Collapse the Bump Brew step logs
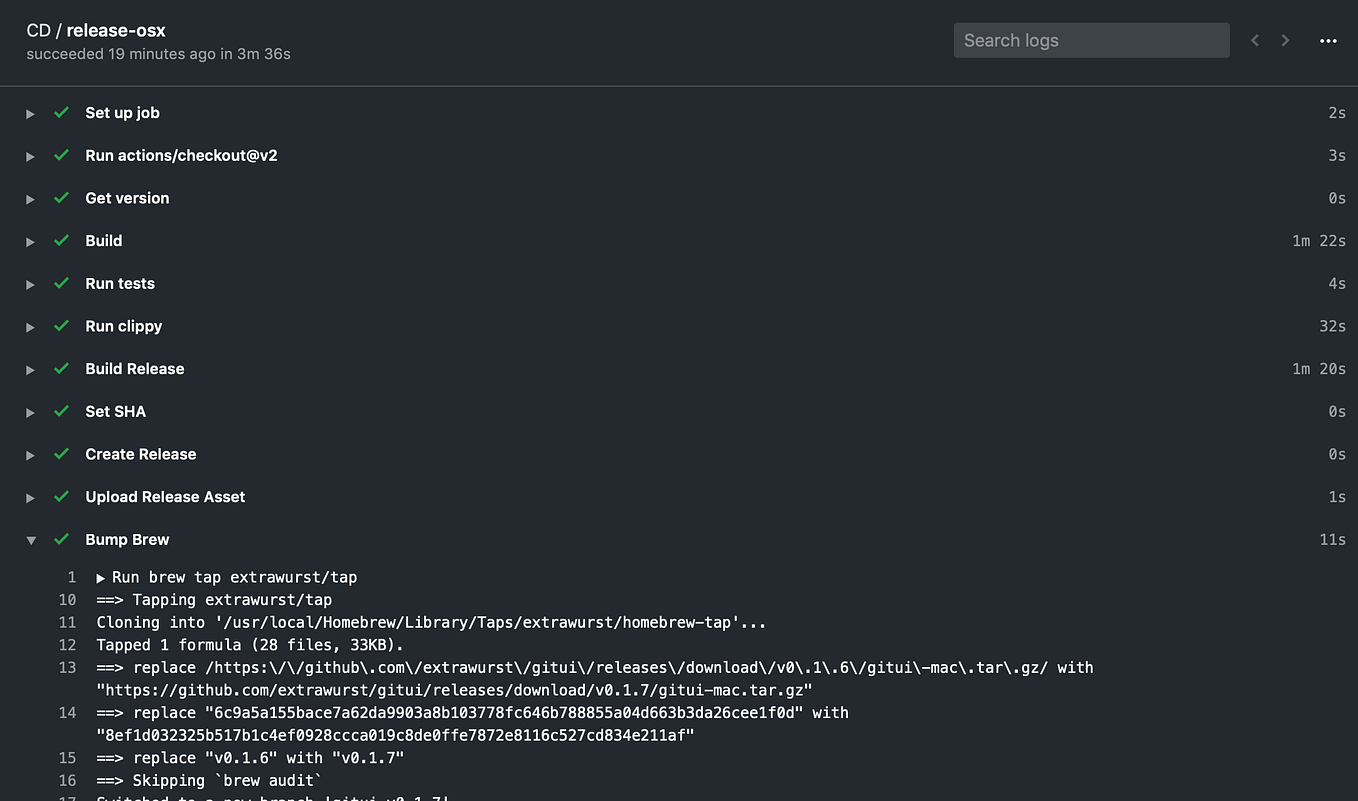Viewport: 1358px width, 801px height. (30, 539)
